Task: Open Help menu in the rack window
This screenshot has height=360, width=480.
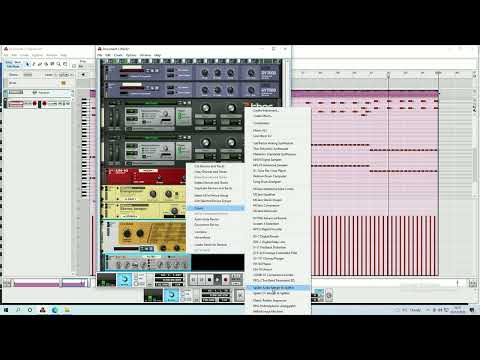Action: click(x=158, y=55)
